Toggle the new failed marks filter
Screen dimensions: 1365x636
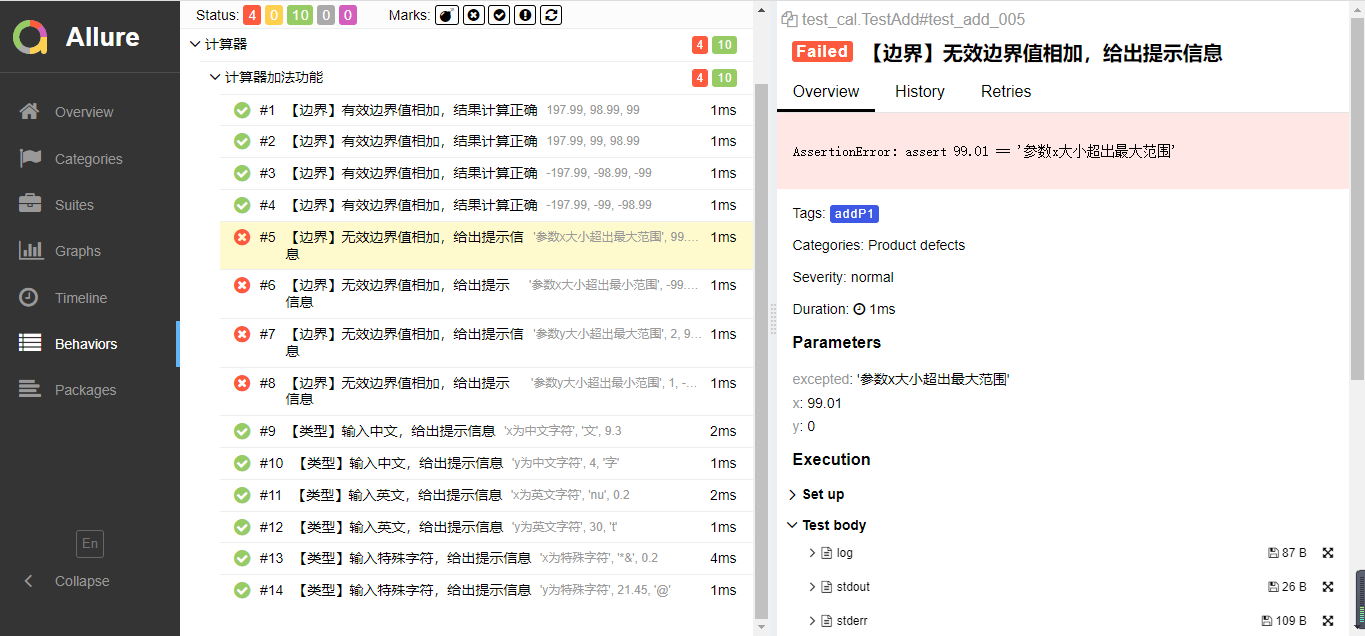tap(473, 15)
